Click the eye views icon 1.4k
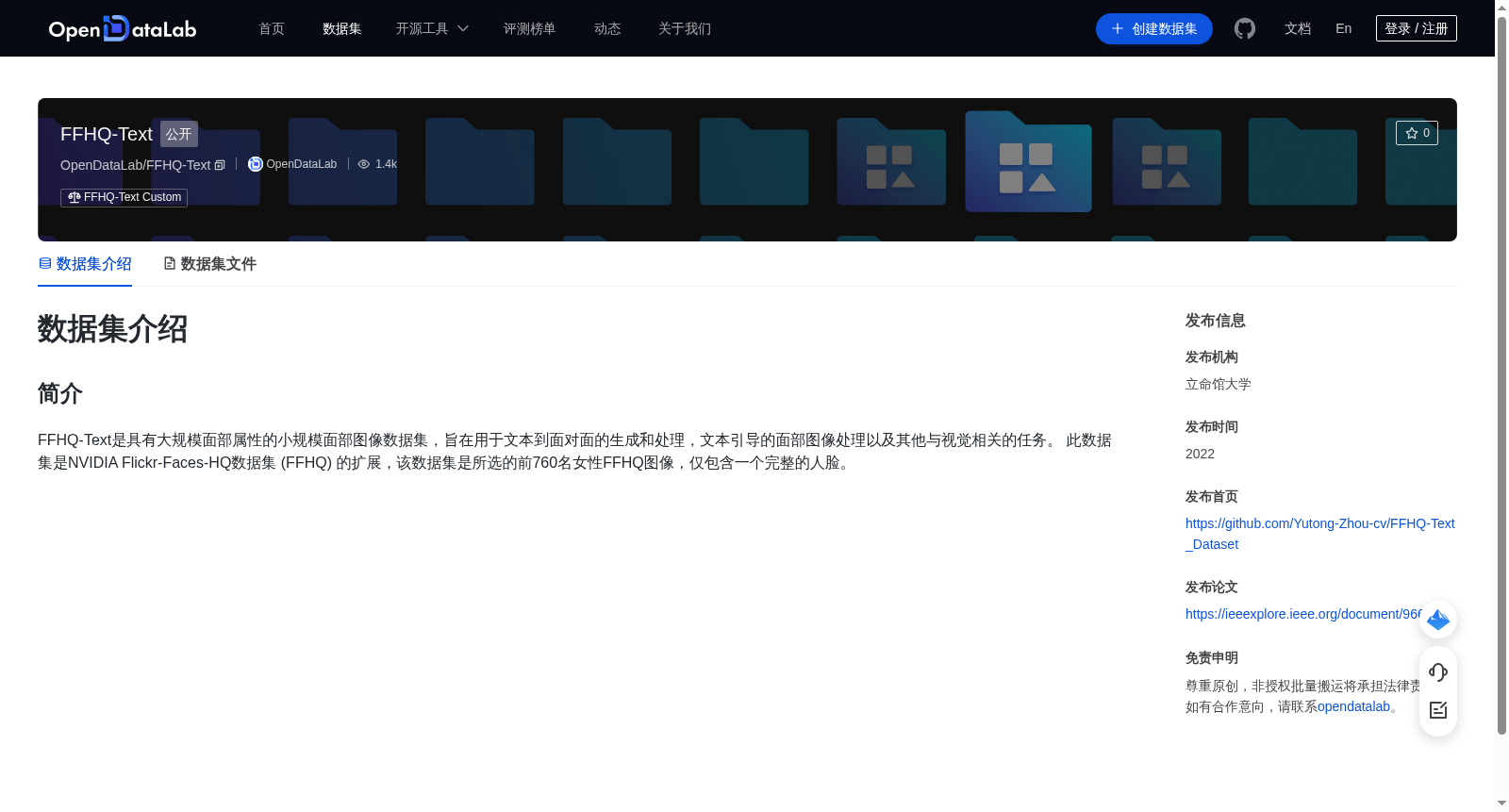 363,164
